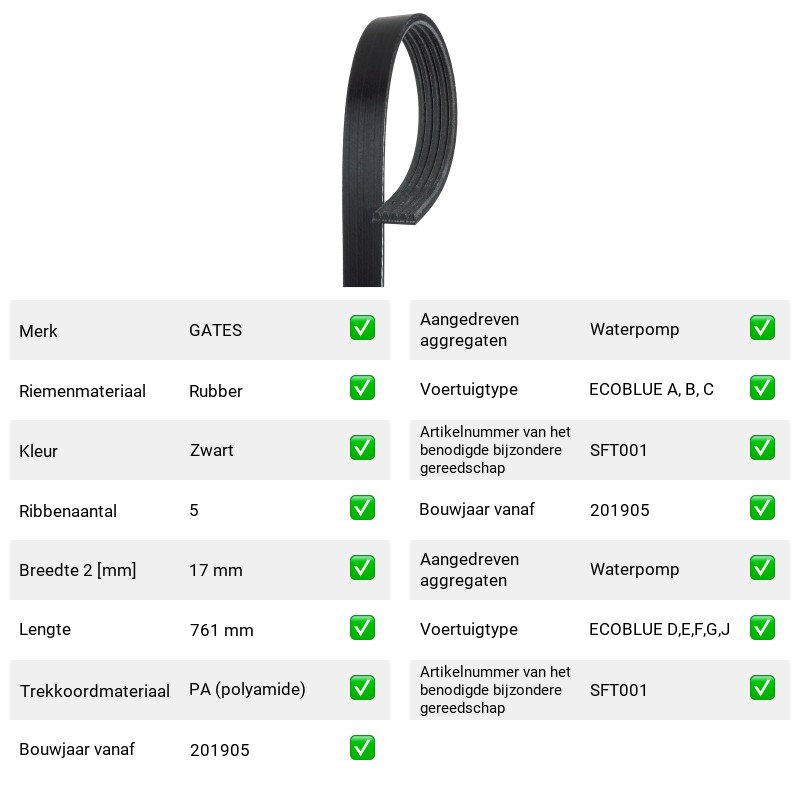
Task: Click the checkmark for Breedte 17 mm
Action: tap(362, 568)
